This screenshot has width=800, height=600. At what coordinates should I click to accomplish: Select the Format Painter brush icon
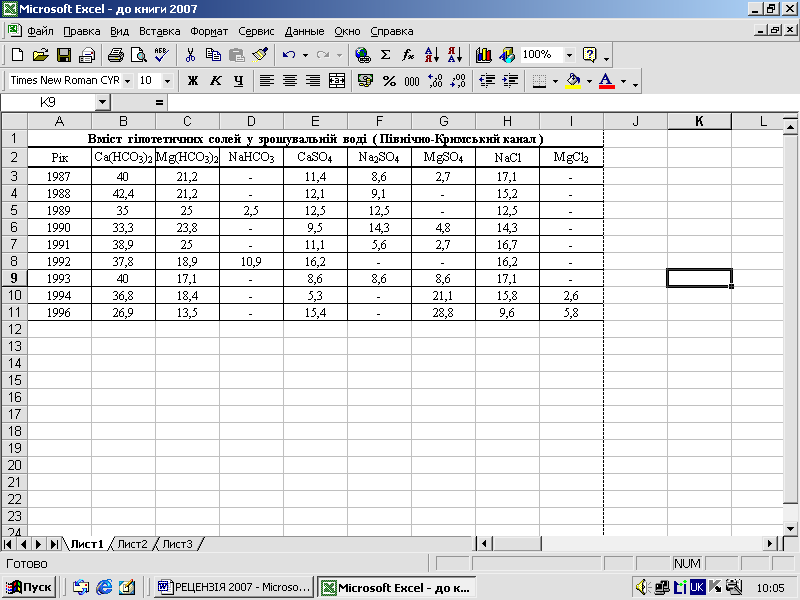pos(260,55)
